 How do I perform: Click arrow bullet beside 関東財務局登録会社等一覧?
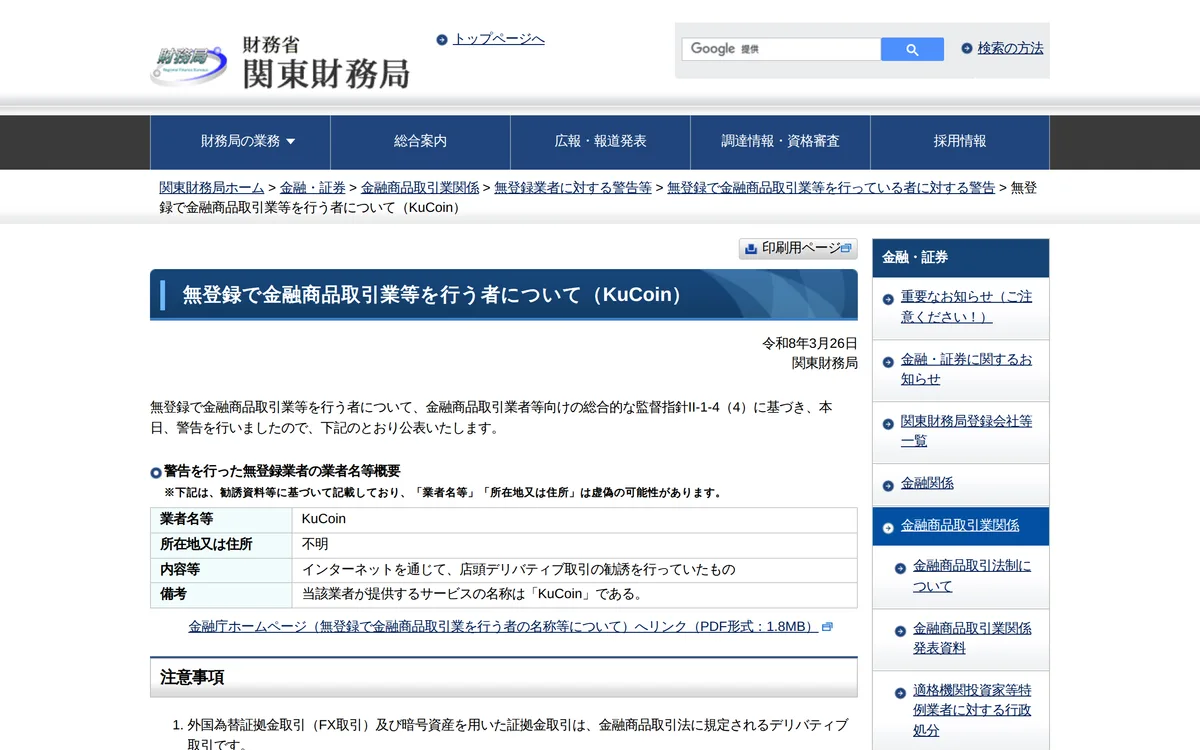coord(888,424)
